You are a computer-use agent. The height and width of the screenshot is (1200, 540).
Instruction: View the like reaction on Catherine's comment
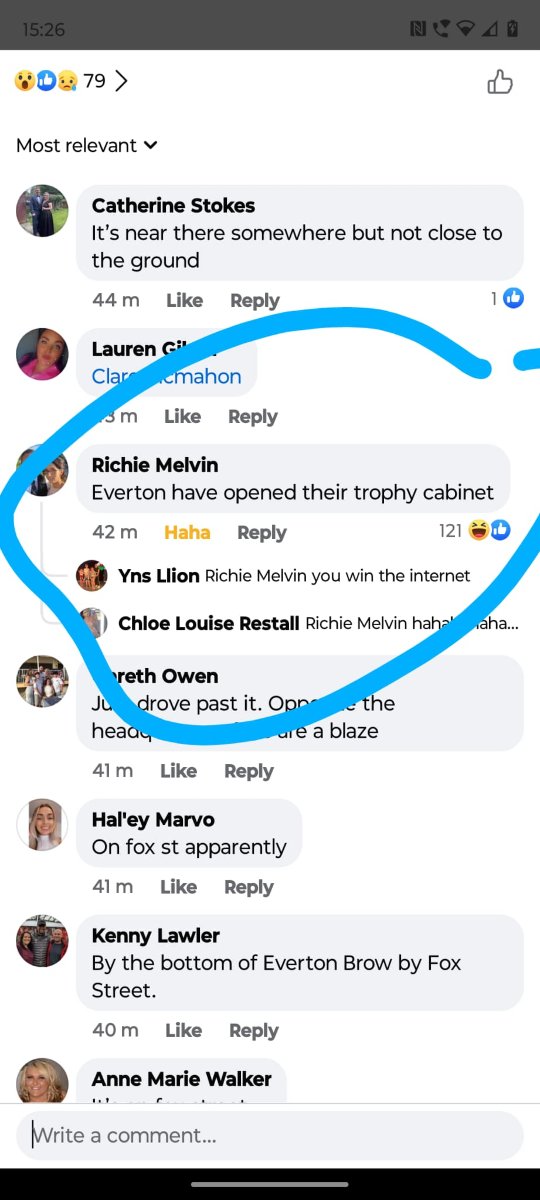pyautogui.click(x=508, y=297)
